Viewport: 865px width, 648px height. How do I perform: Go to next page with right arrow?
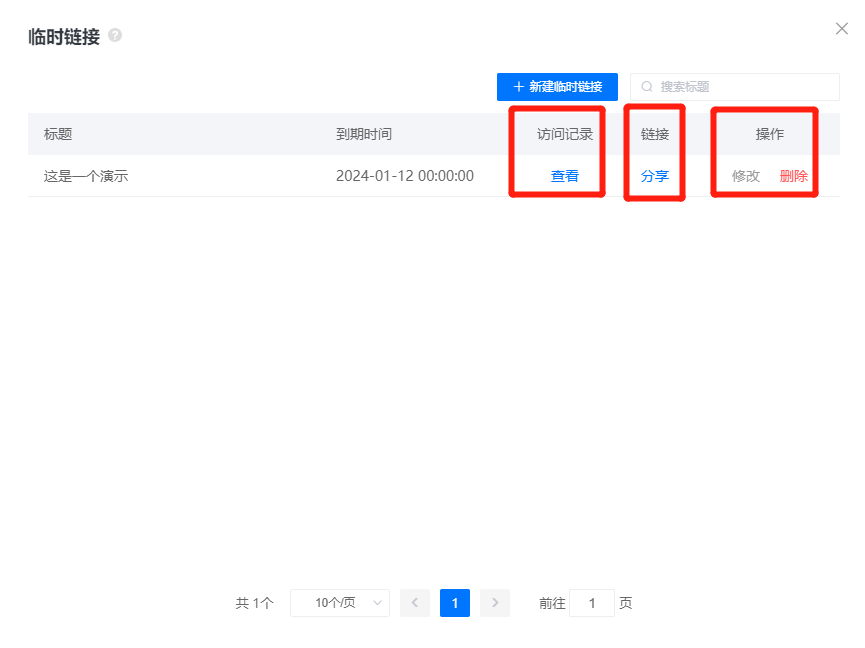pyautogui.click(x=495, y=603)
